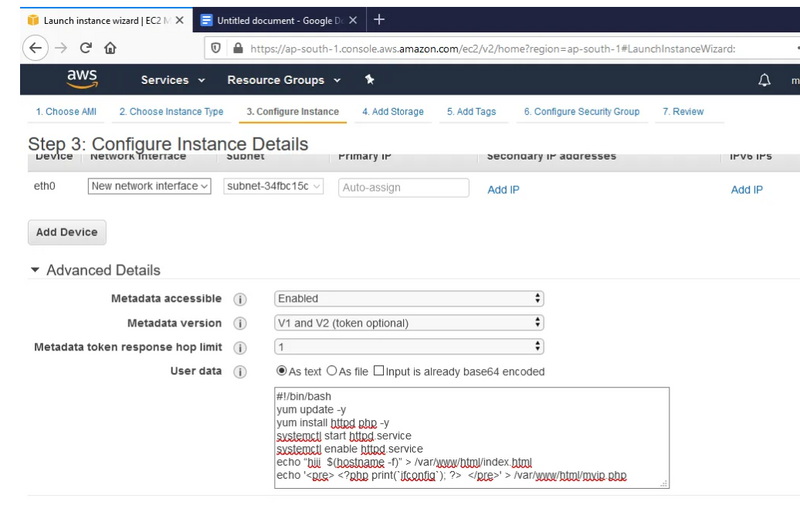Go to step 6 Configure Security Group
Viewport: 800px width, 515px height.
point(582,112)
